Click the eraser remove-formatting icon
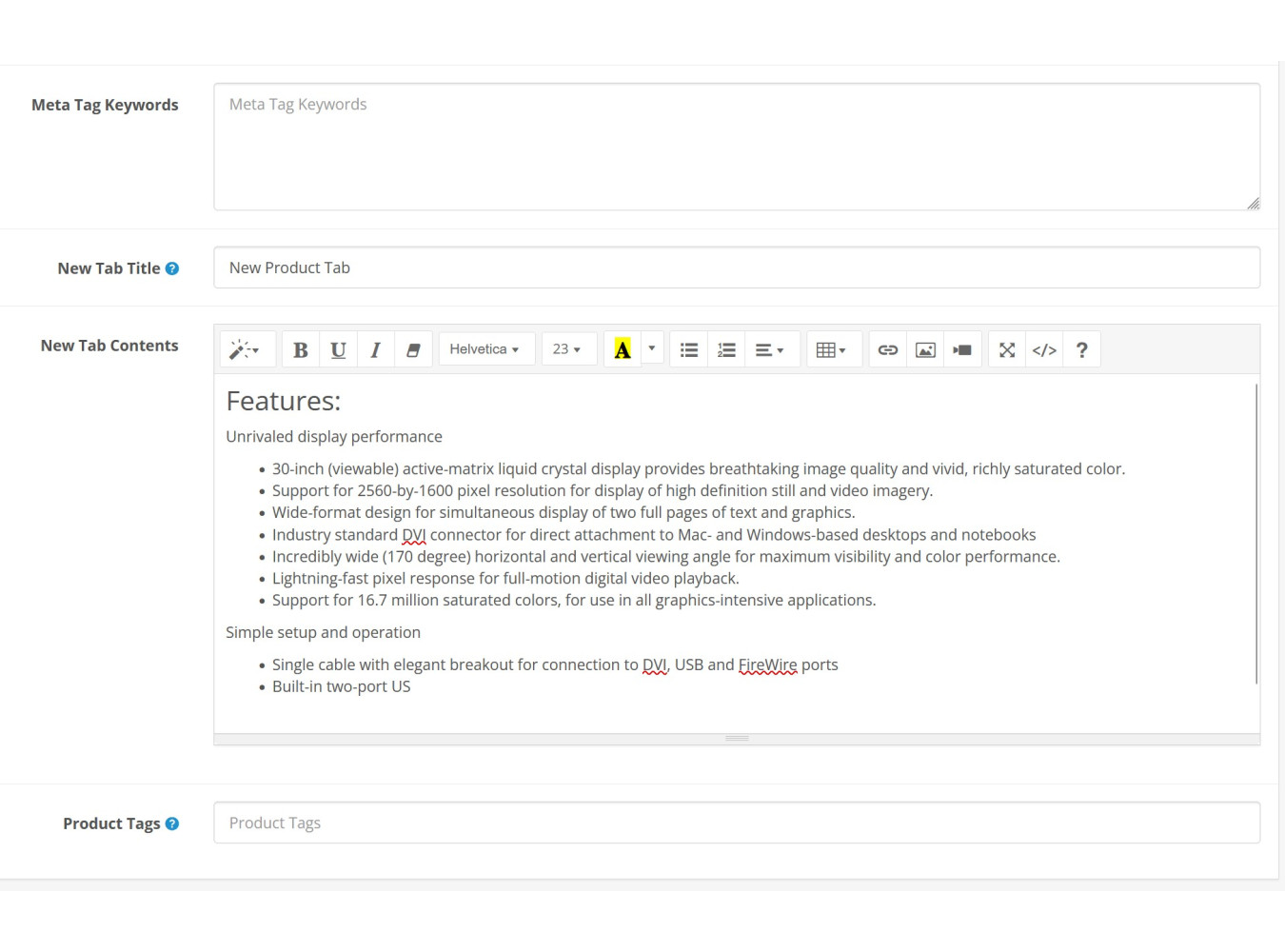Image resolution: width=1285 pixels, height=952 pixels. 413,349
